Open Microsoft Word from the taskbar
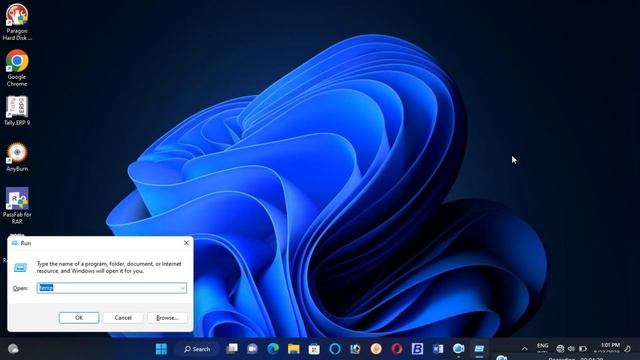The width and height of the screenshot is (640, 360). click(438, 349)
